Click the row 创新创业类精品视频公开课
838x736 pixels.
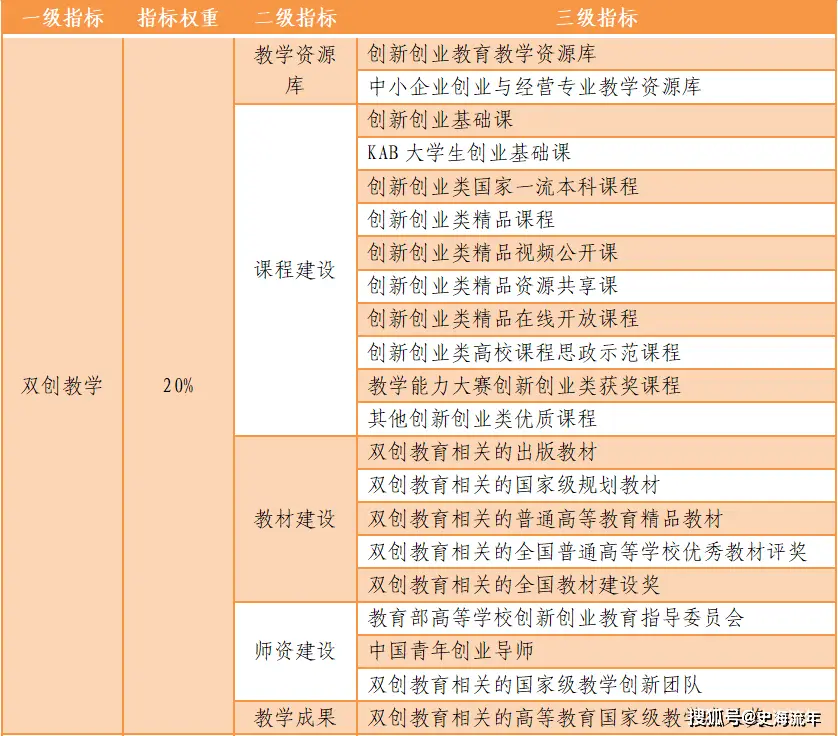(596, 253)
